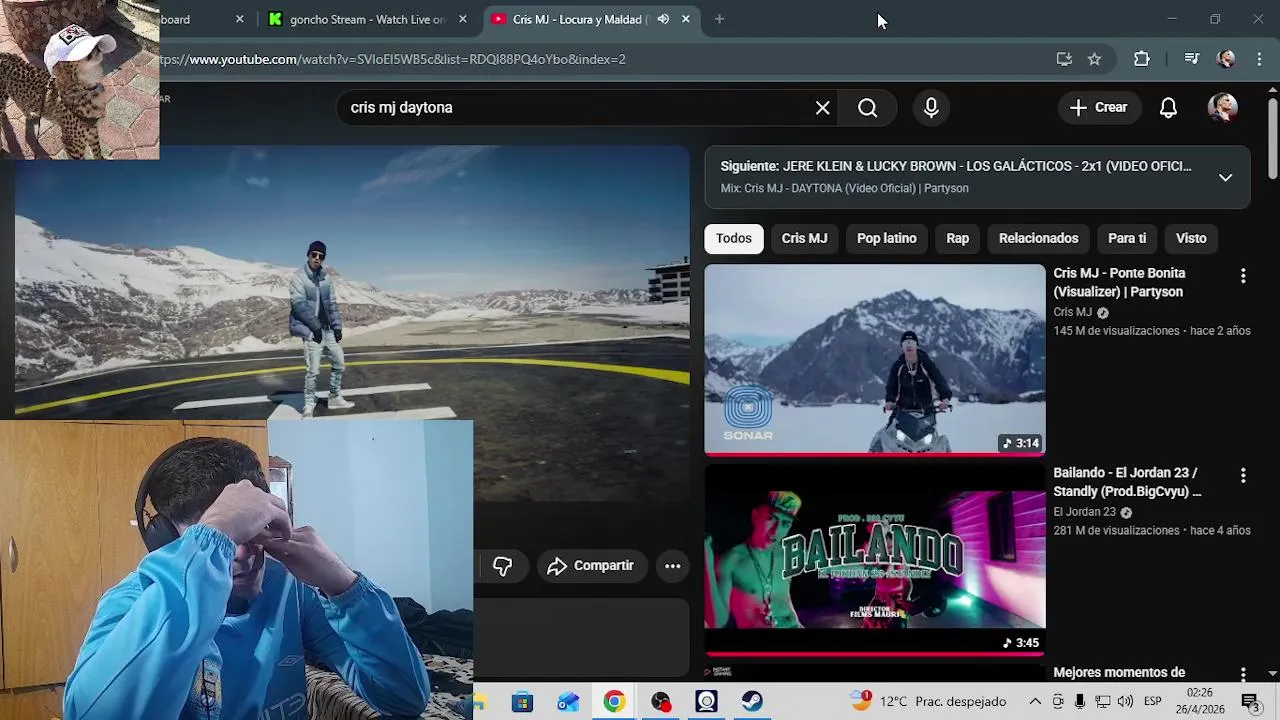Switch to Chrome on taskbar
The image size is (1280, 720).
tap(614, 702)
